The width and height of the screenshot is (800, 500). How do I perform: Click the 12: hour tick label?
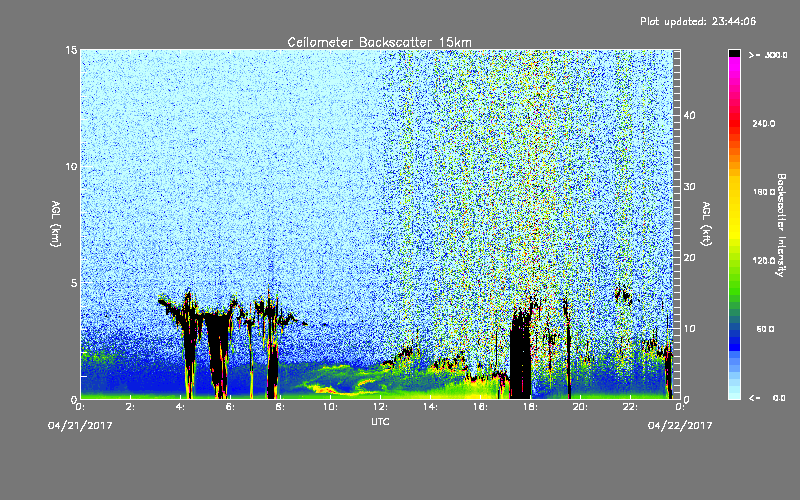(380, 407)
